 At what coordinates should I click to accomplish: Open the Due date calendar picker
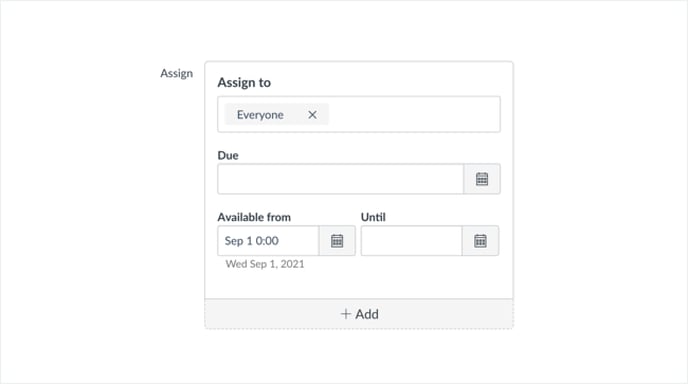[x=482, y=179]
